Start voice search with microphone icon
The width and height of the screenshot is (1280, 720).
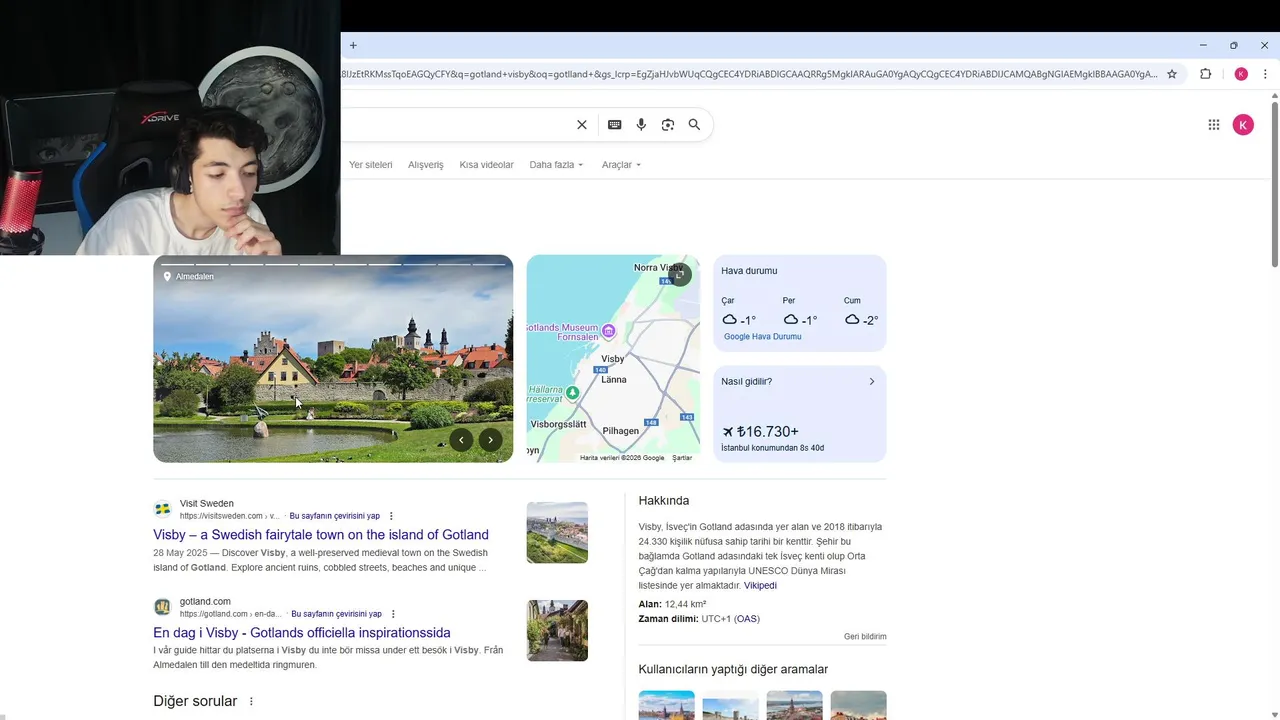coord(641,125)
